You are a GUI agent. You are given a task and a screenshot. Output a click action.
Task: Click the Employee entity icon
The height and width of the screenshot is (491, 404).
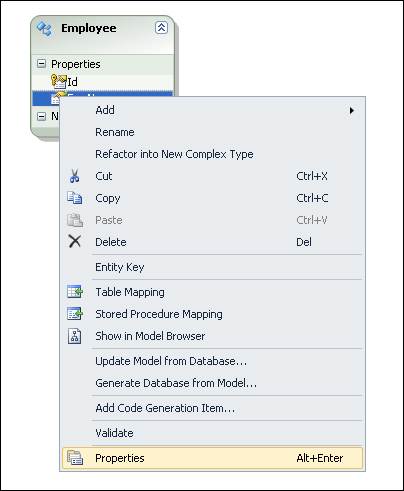[45, 29]
